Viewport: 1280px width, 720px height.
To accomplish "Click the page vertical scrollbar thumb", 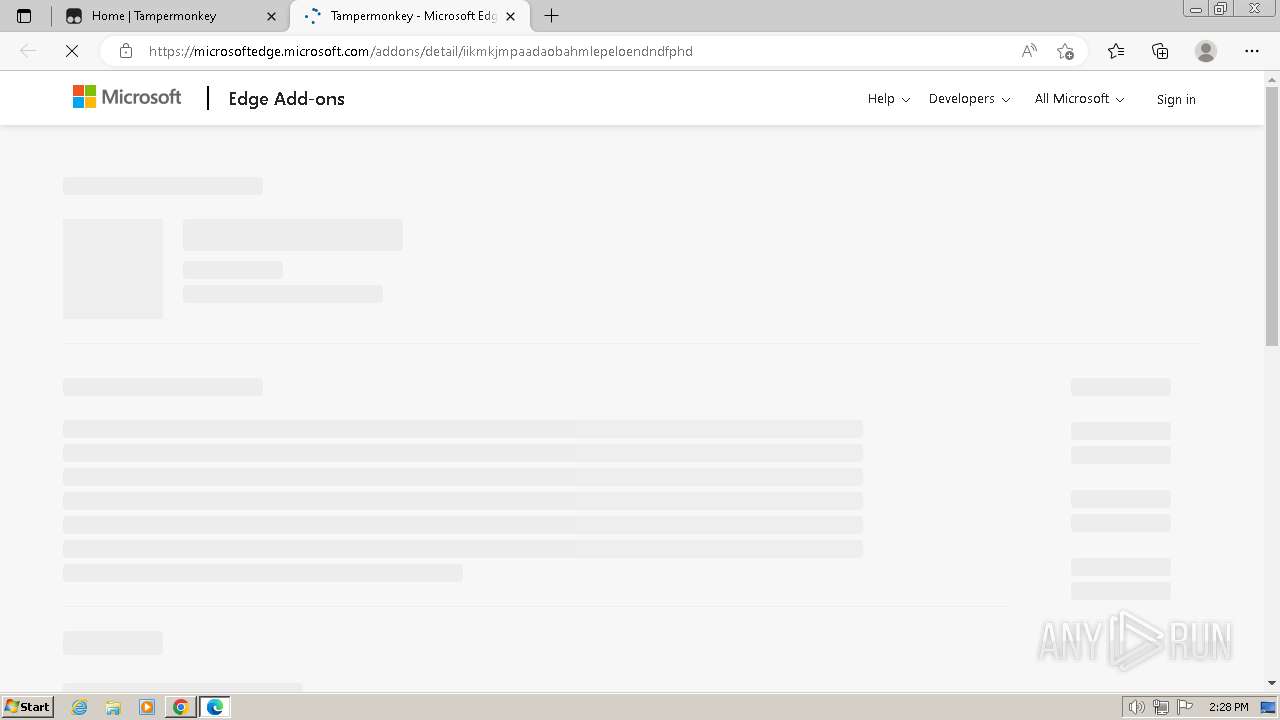I will (1272, 216).
